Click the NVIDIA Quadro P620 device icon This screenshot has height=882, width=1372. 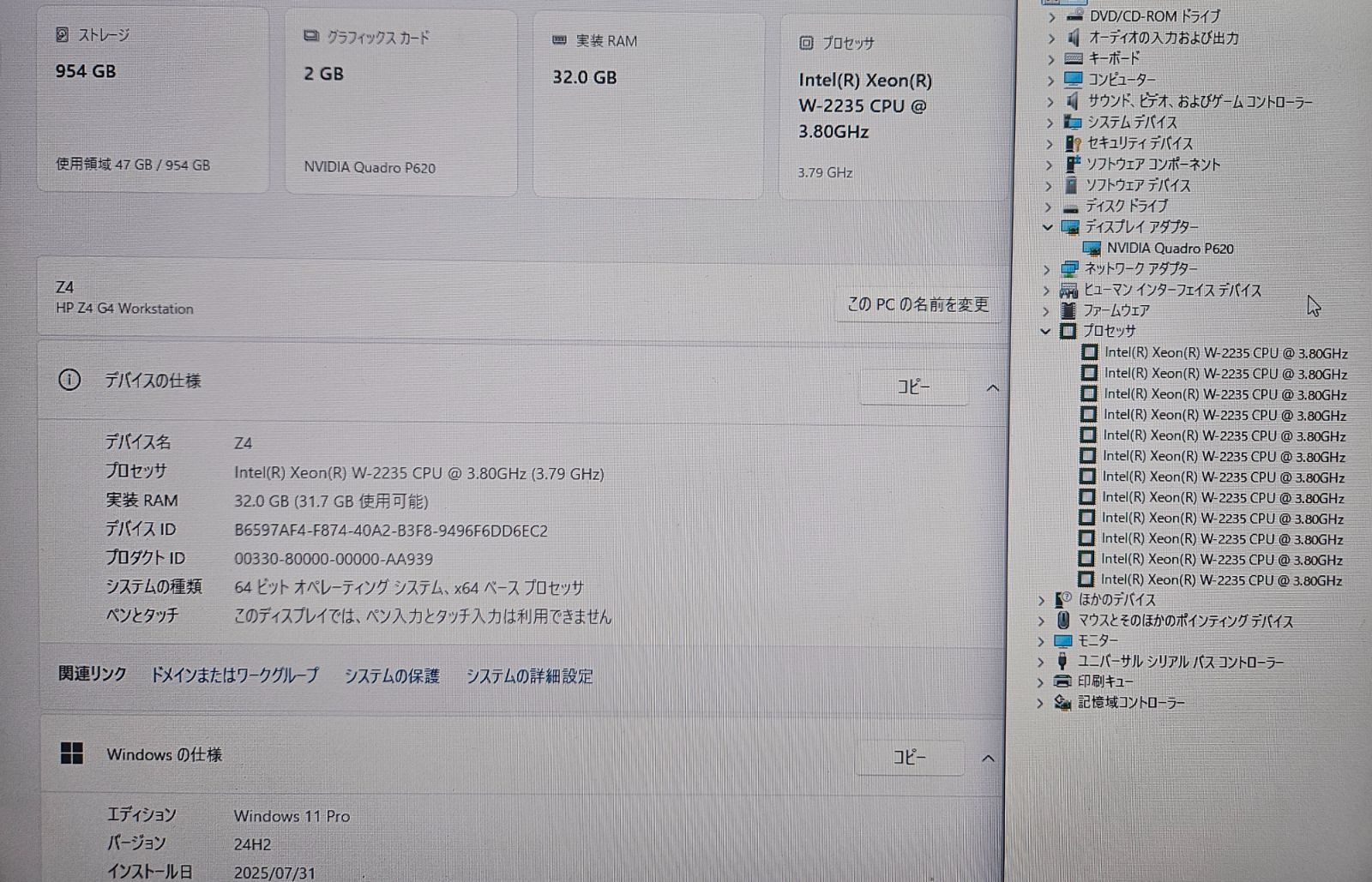(x=1094, y=249)
